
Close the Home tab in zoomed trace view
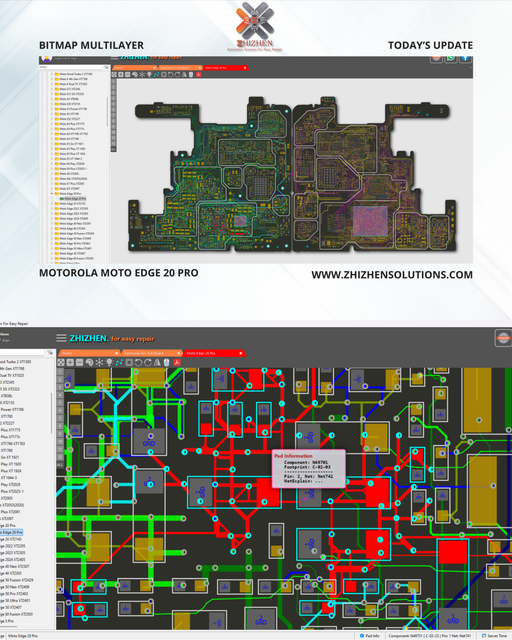(x=116, y=353)
